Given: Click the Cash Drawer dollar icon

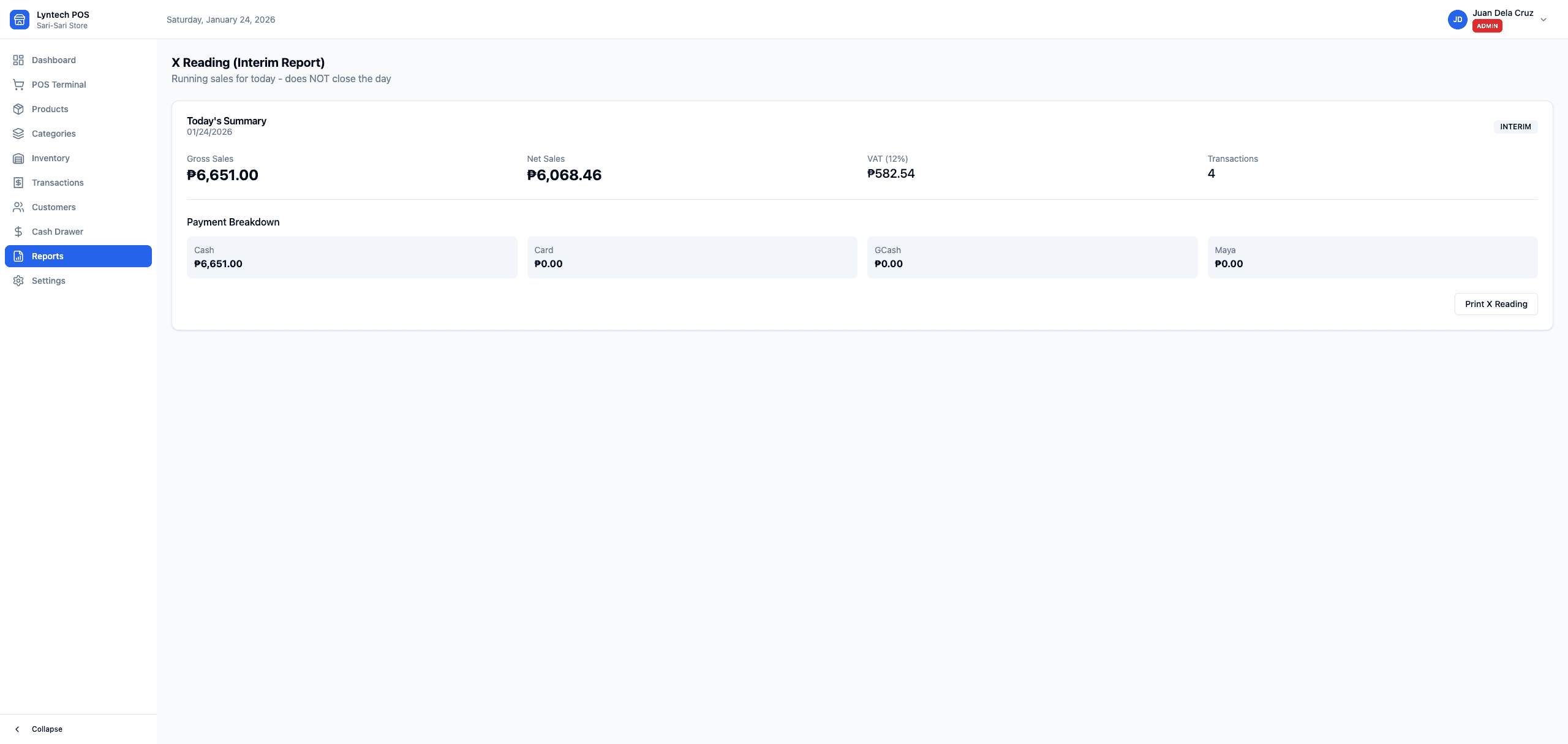Looking at the screenshot, I should click(18, 232).
